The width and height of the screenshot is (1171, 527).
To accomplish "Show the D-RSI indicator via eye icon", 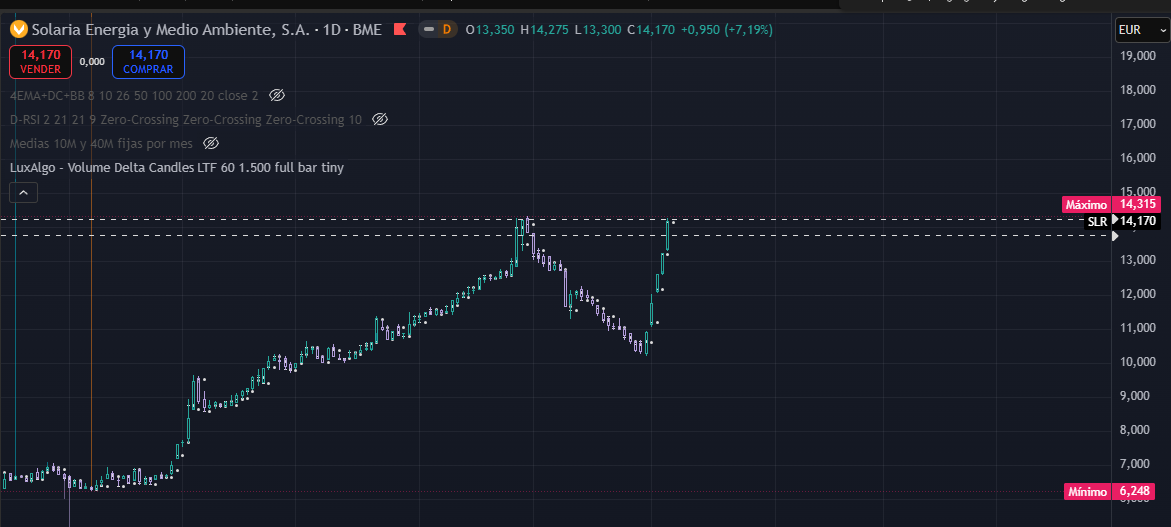I will click(379, 119).
